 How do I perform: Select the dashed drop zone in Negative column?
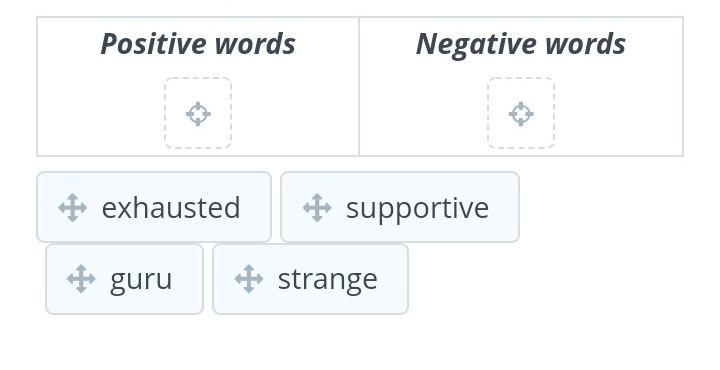[521, 113]
